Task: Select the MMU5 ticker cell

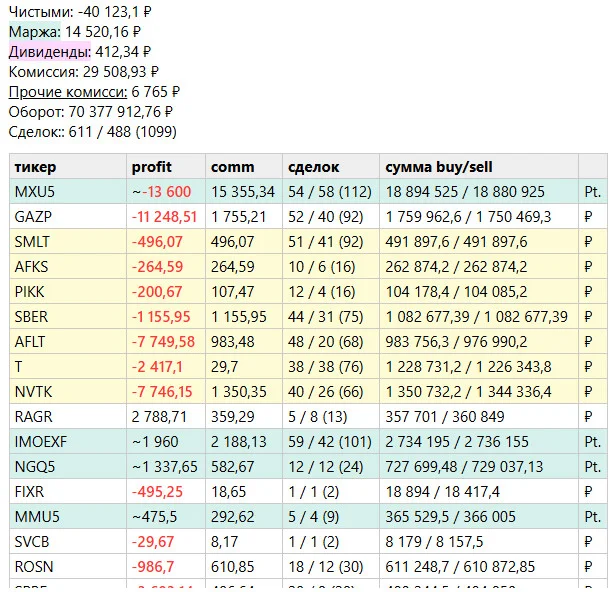Action: coord(68,516)
